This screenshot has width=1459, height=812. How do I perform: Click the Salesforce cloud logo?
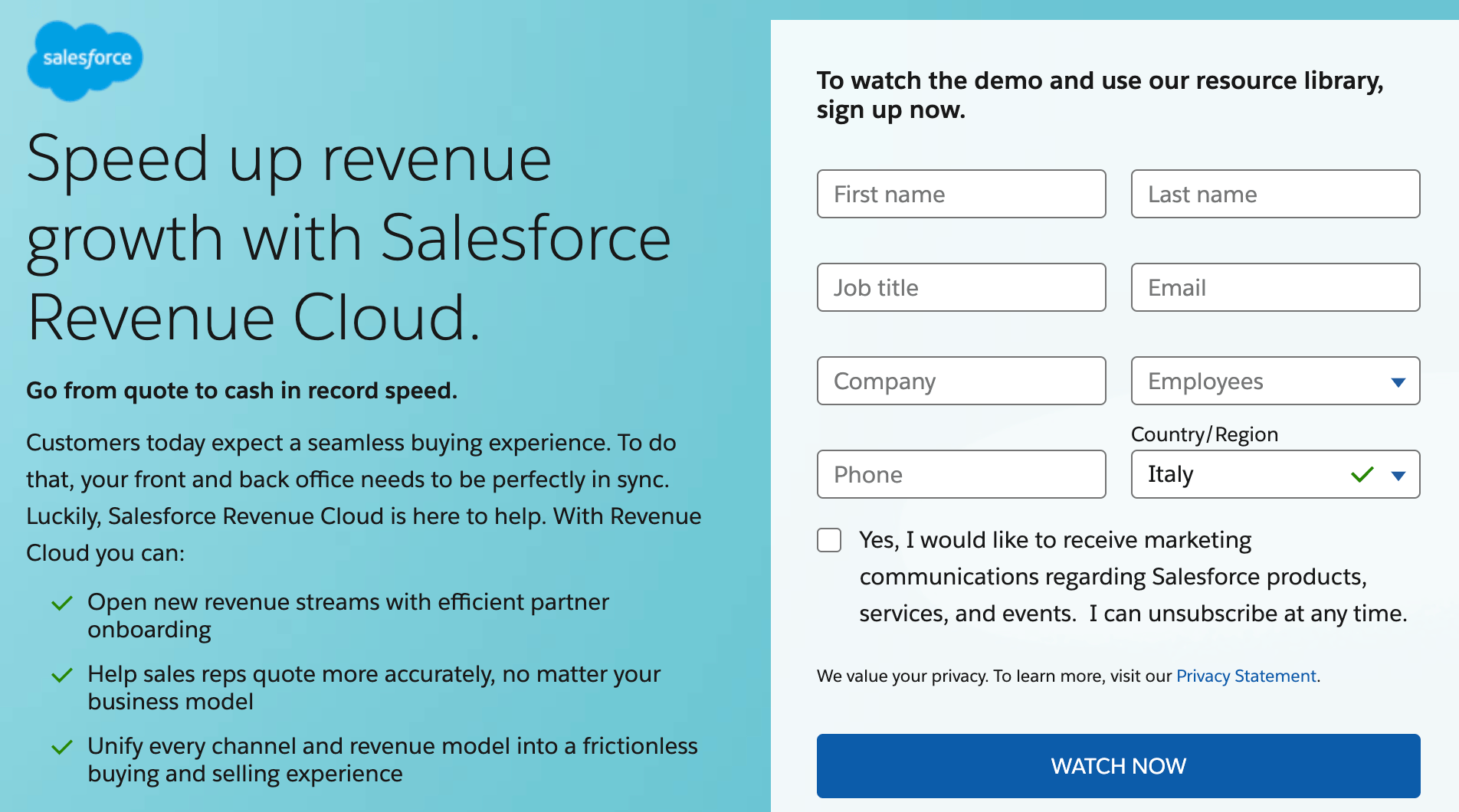(85, 60)
